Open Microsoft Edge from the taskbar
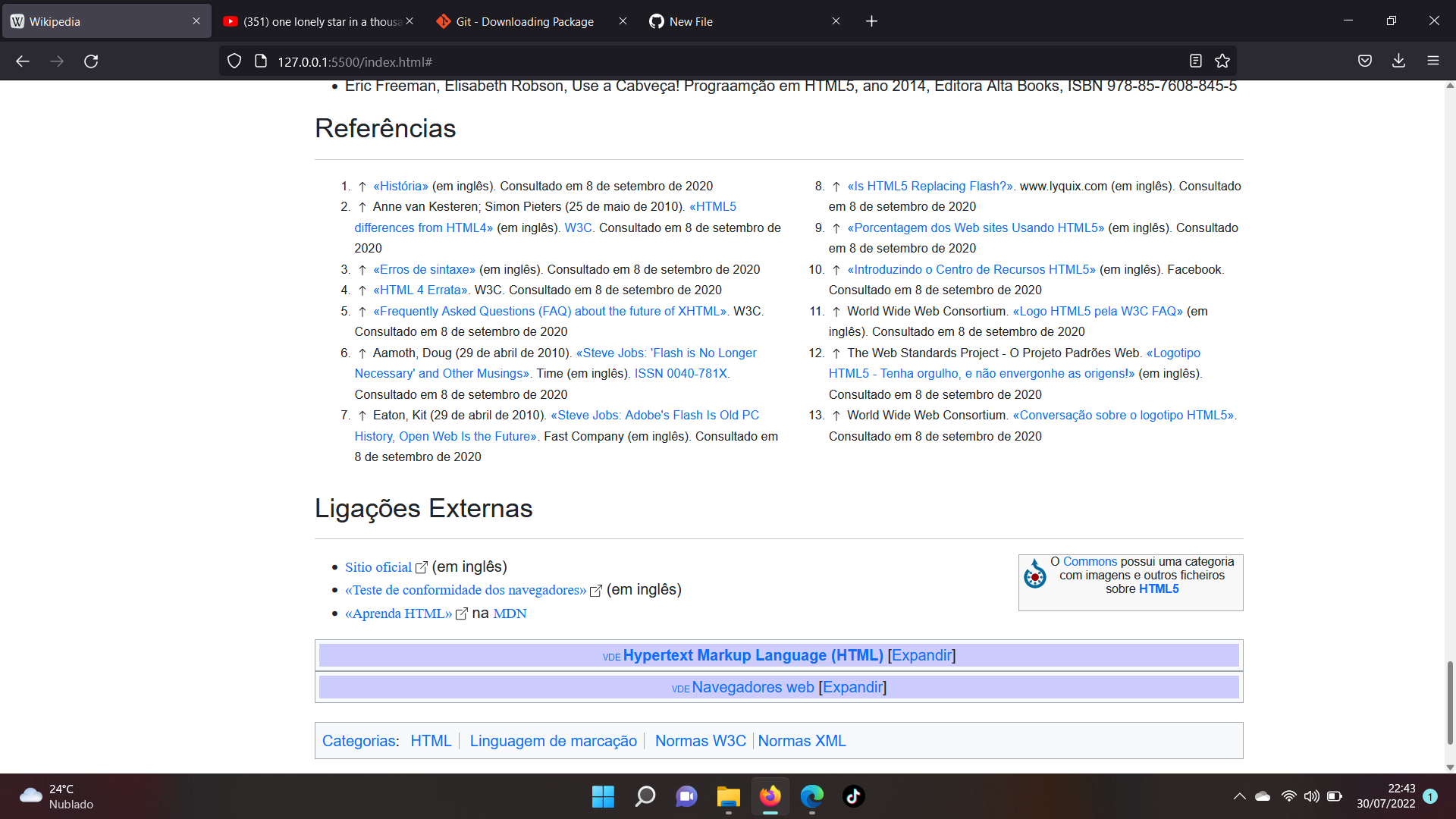The width and height of the screenshot is (1456, 819). pyautogui.click(x=812, y=796)
